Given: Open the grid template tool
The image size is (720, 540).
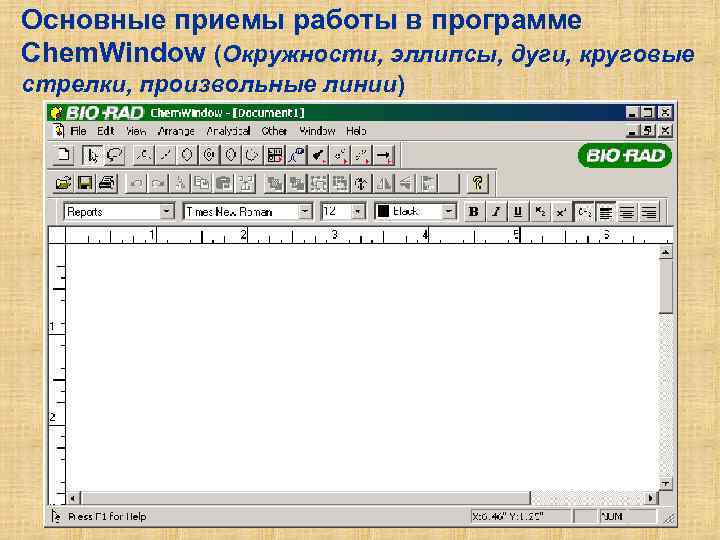Looking at the screenshot, I should (x=275, y=155).
